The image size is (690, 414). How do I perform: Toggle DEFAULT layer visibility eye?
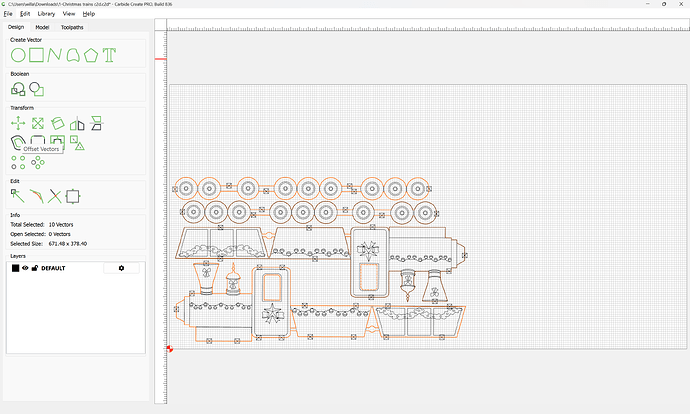25,268
